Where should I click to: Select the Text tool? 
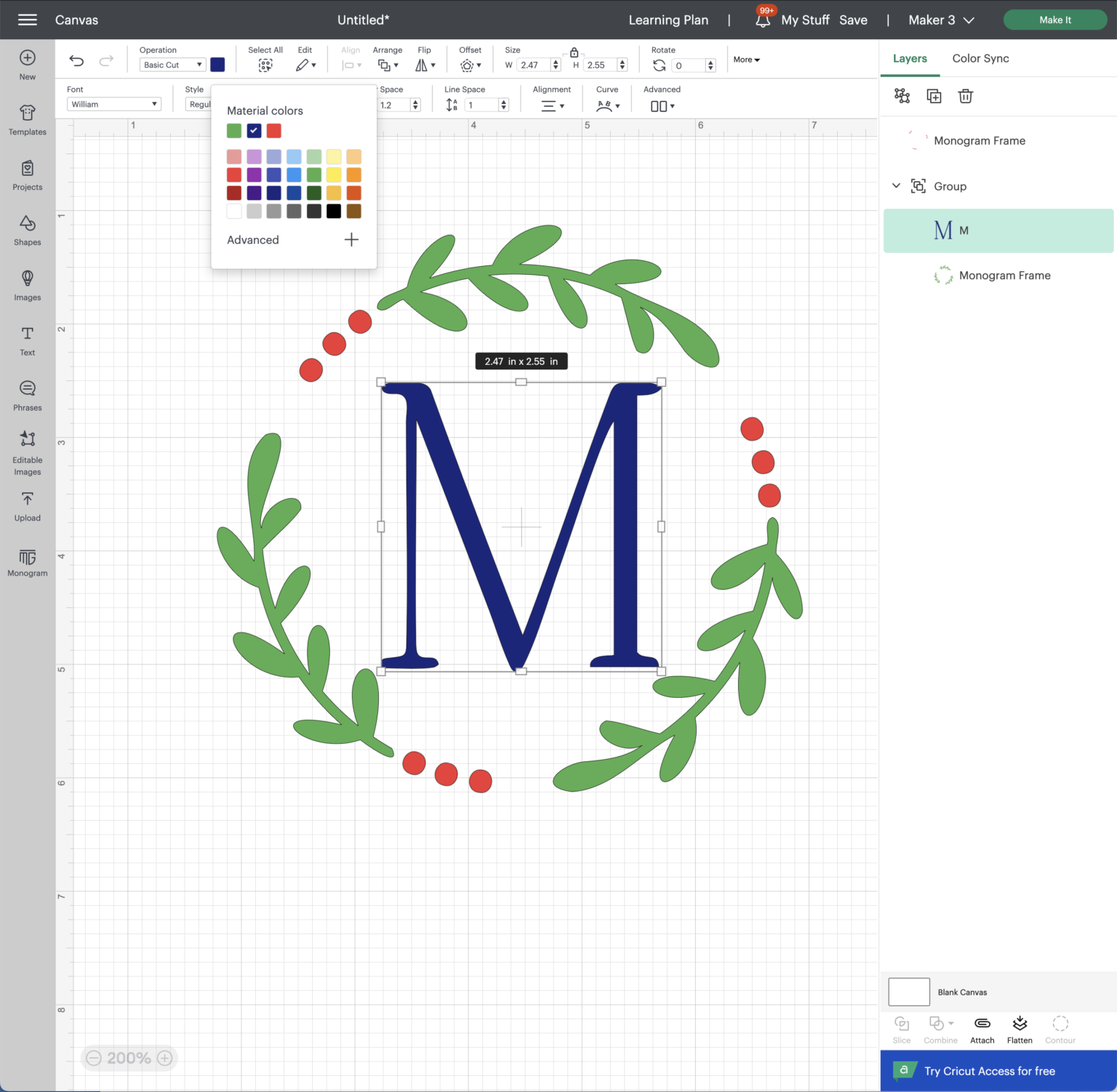click(27, 340)
